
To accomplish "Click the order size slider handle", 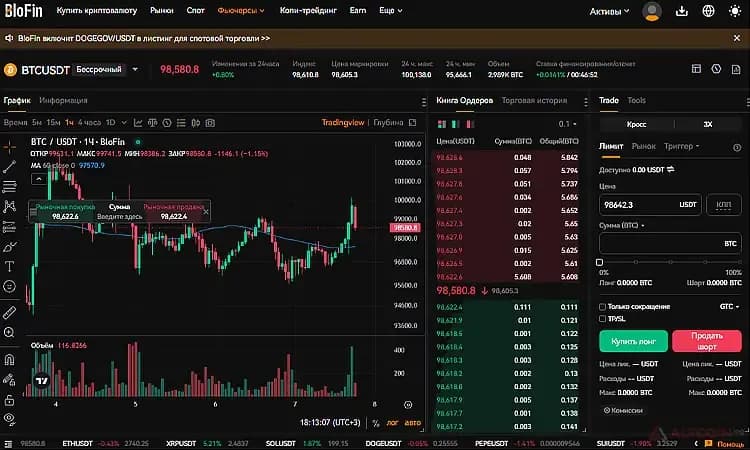I will [599, 262].
